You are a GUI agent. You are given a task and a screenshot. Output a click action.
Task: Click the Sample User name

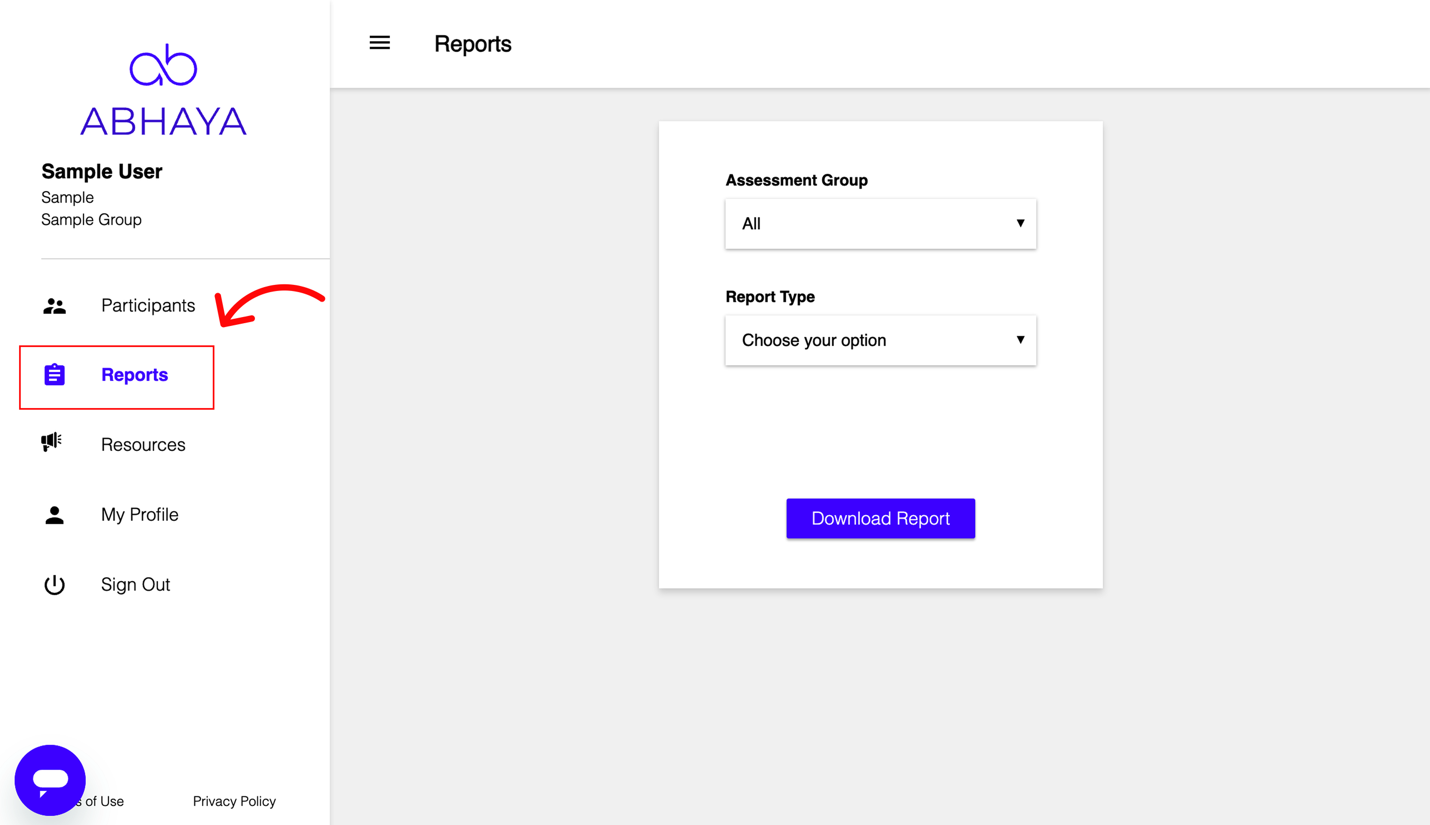pos(101,171)
